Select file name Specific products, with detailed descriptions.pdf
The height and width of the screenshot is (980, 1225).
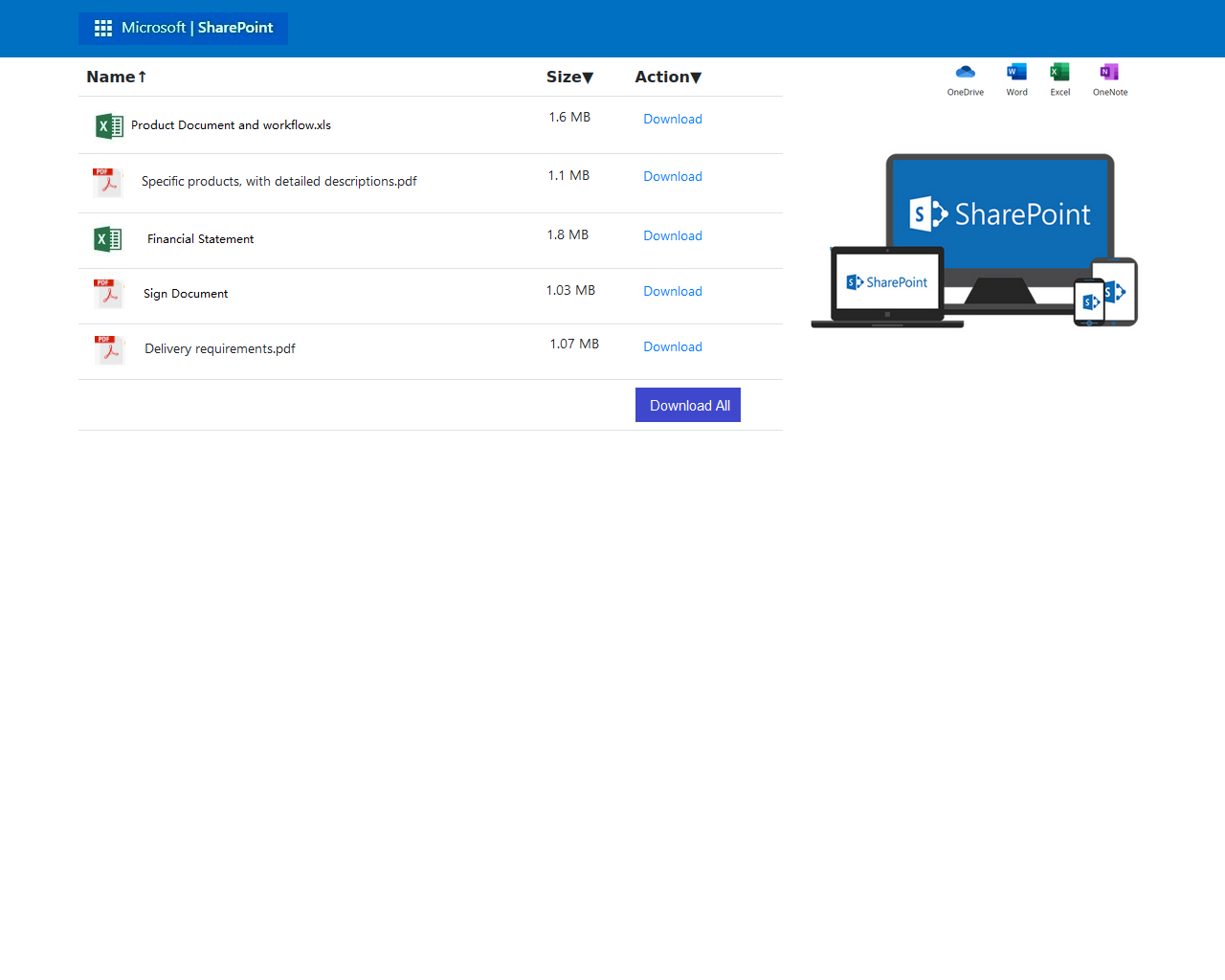click(279, 181)
